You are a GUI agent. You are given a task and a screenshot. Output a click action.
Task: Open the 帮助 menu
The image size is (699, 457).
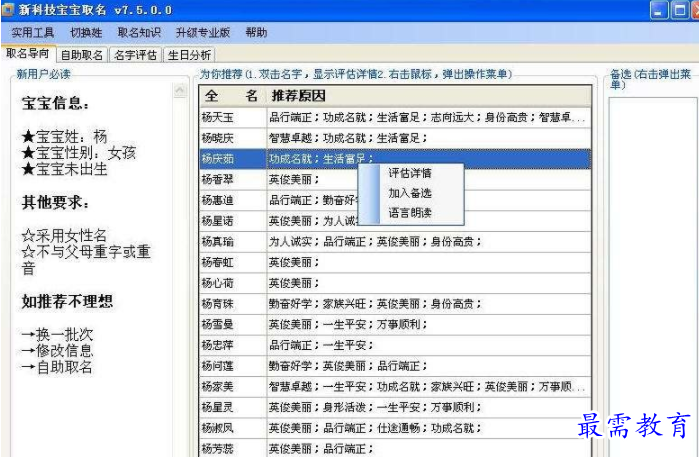[x=256, y=33]
